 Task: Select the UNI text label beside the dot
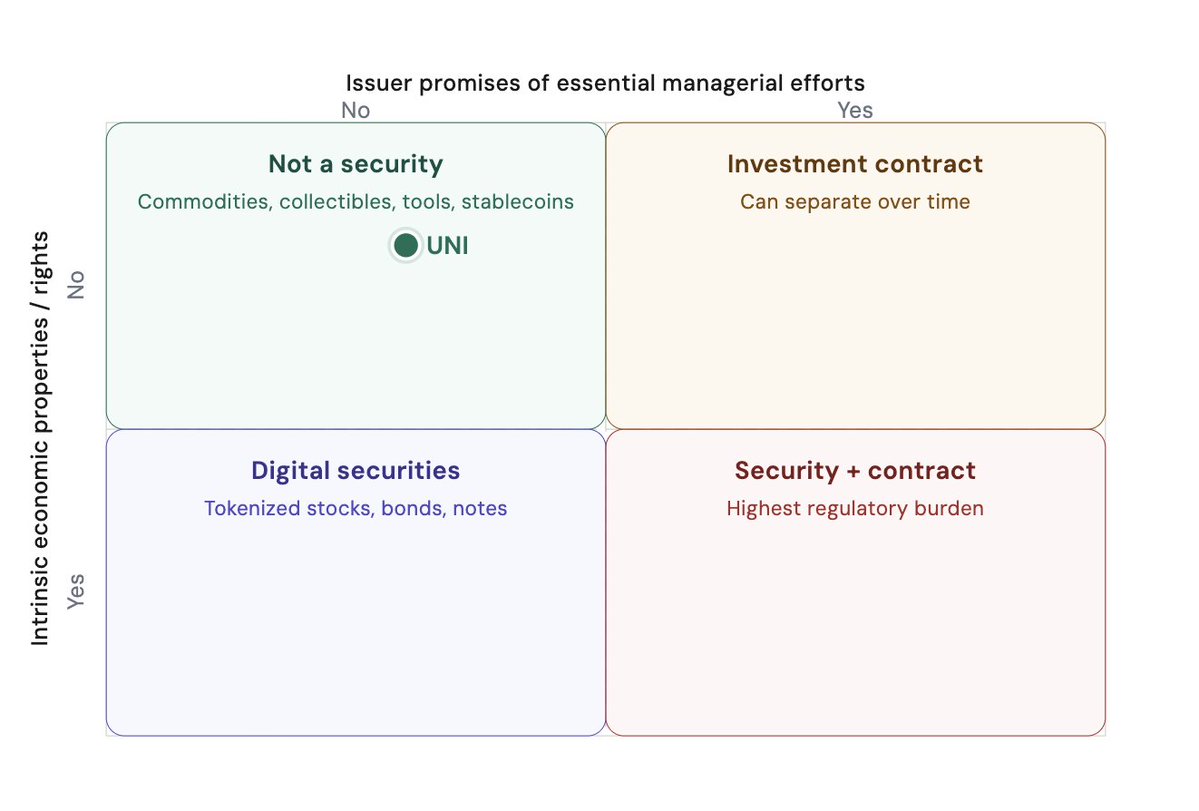click(447, 245)
